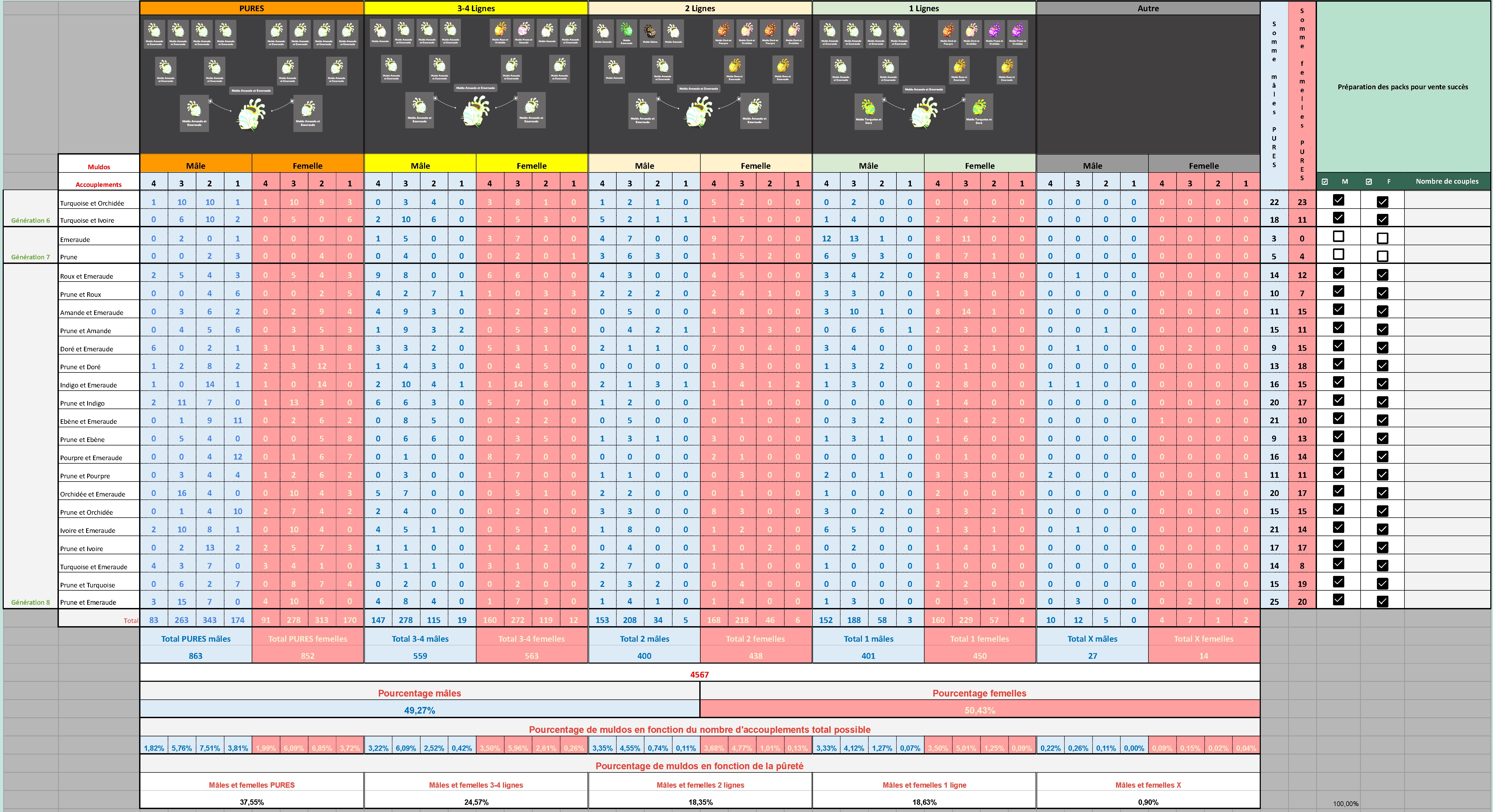The height and width of the screenshot is (812, 1493).
Task: Uncheck M for Prune et Emeraude row
Action: [x=1338, y=599]
